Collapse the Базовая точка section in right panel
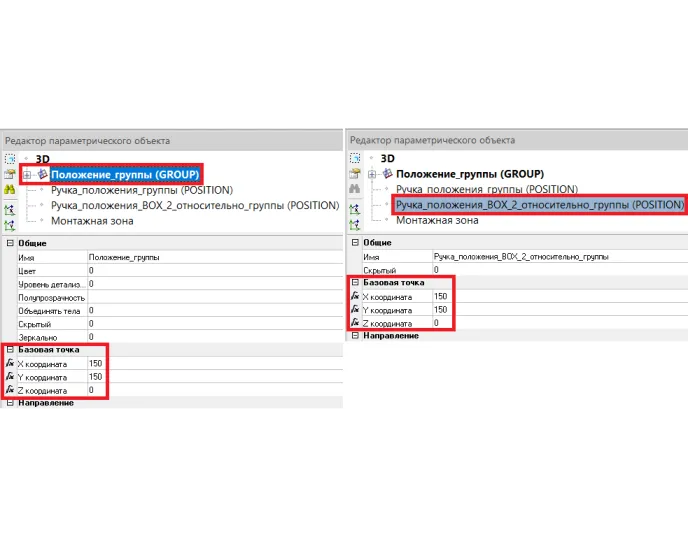Viewport: 688px width, 537px height. point(355,282)
